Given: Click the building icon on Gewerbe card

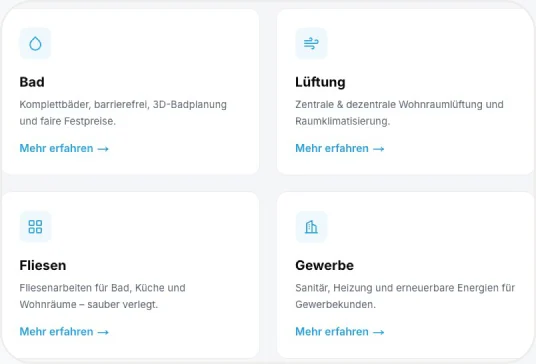Looking at the screenshot, I should coord(311,227).
